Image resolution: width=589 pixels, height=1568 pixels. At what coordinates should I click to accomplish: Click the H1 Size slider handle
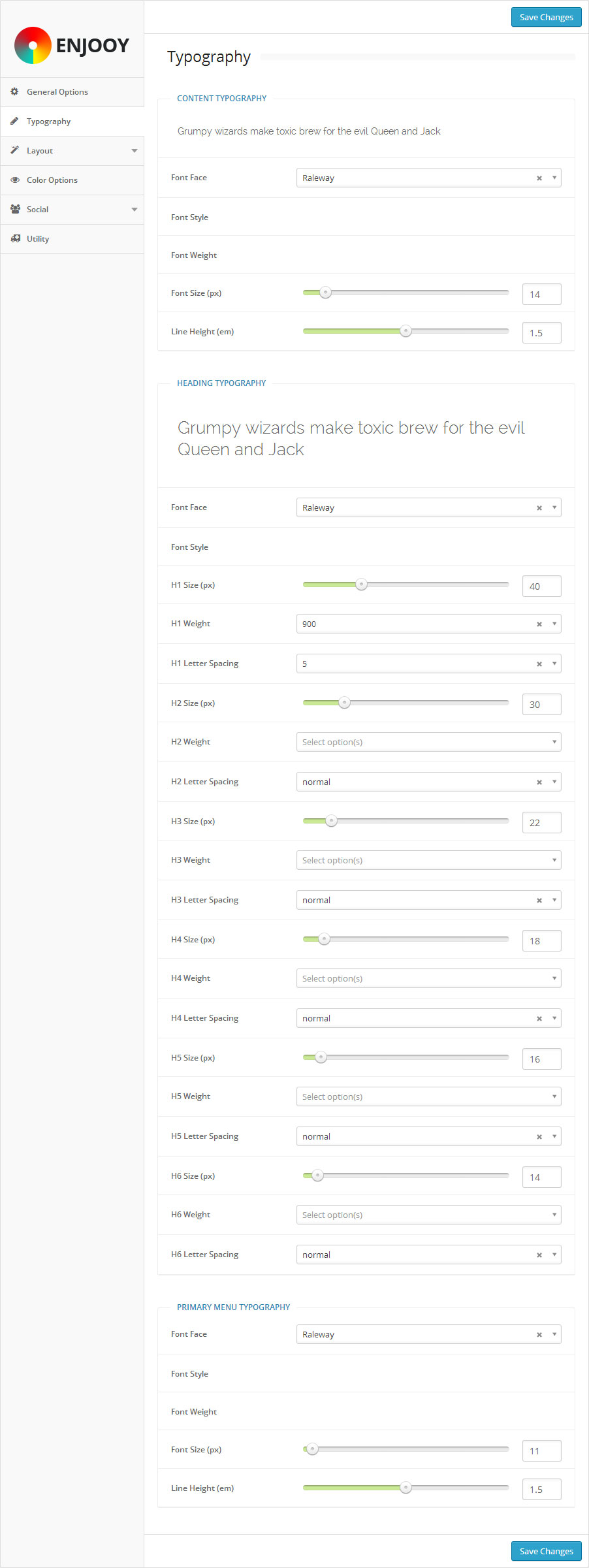pyautogui.click(x=361, y=584)
